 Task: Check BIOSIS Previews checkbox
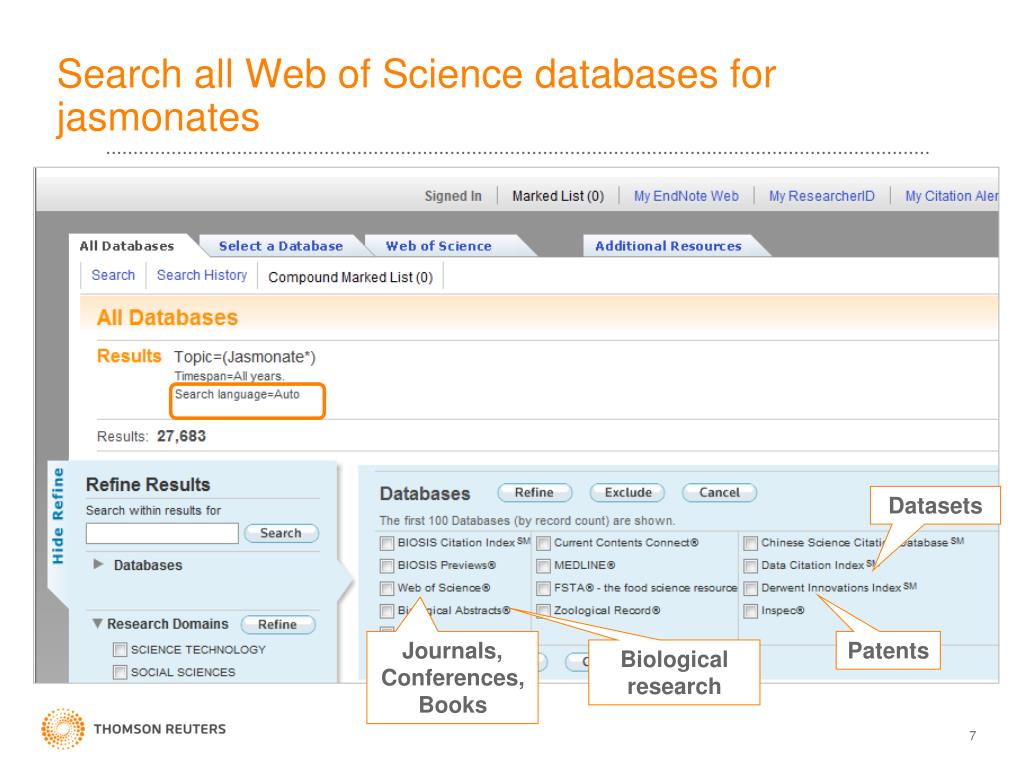(x=387, y=566)
